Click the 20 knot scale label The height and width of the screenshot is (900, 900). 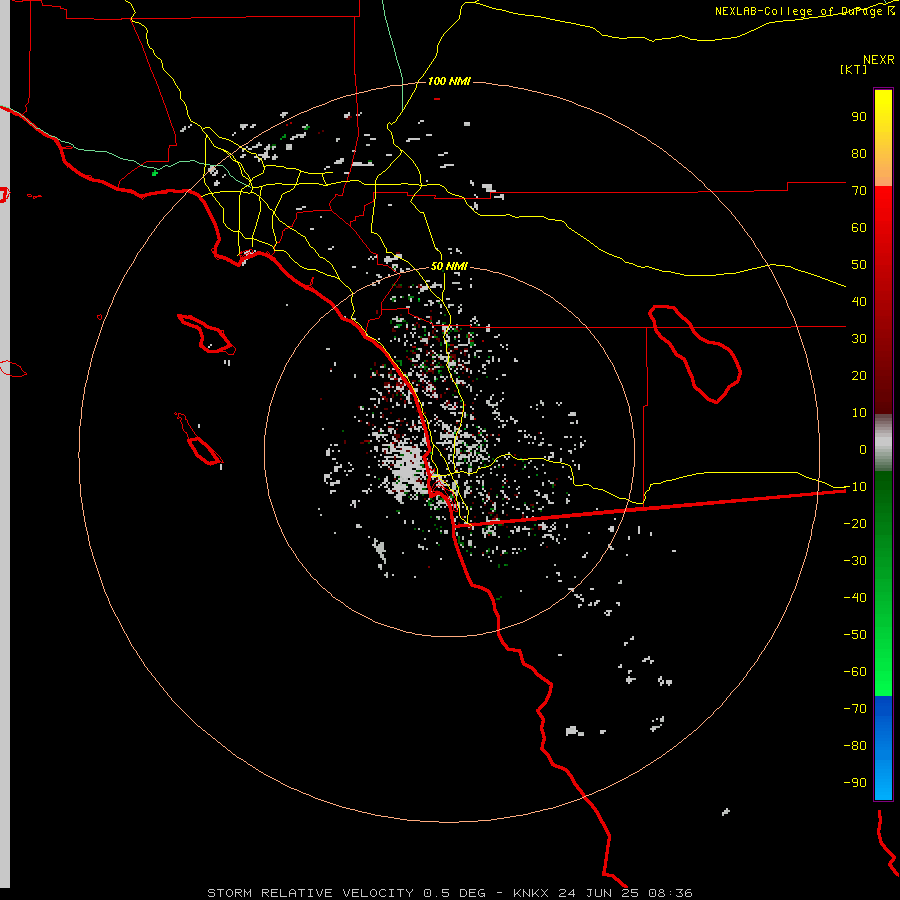tap(859, 376)
